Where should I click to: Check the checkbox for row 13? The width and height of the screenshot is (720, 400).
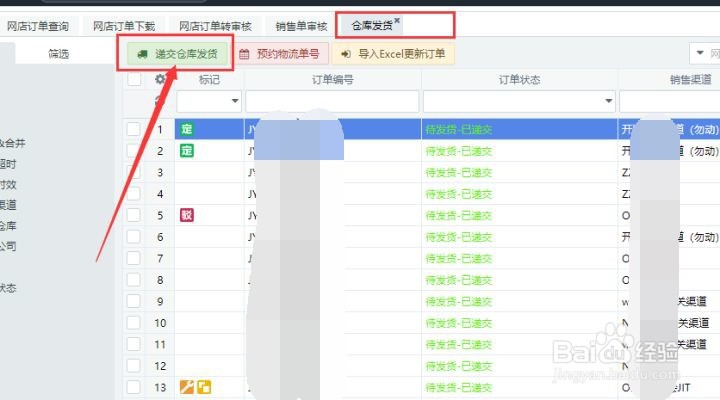point(134,387)
